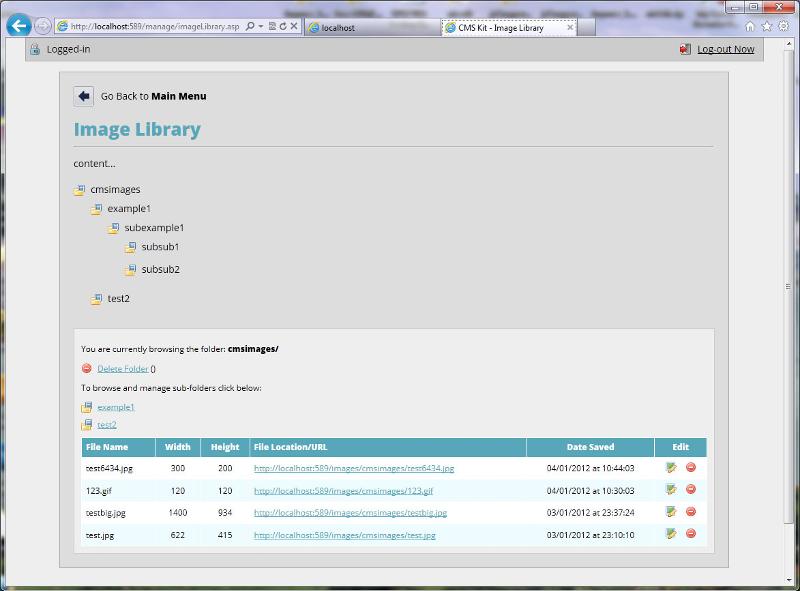Viewport: 800px width, 591px height.
Task: Click the Log-out Now door icon
Action: pos(685,49)
